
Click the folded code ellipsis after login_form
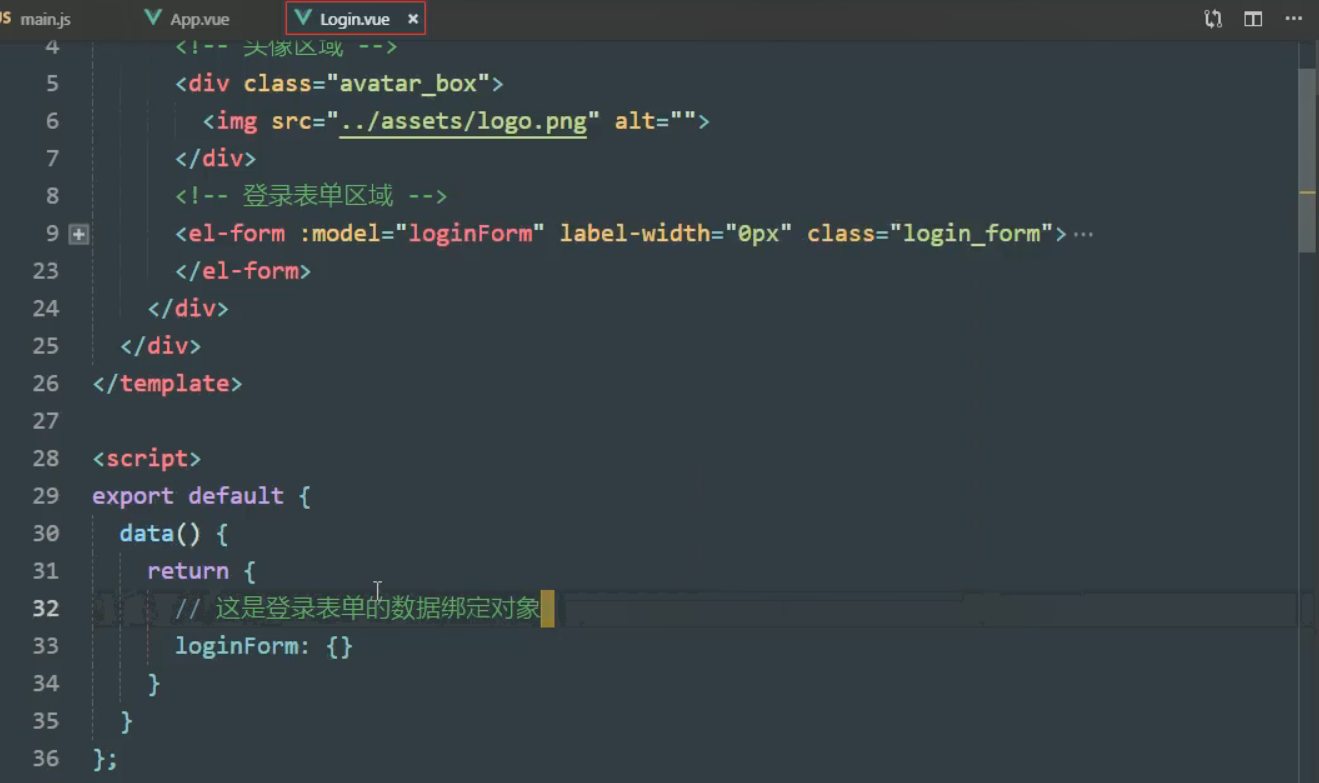1083,235
